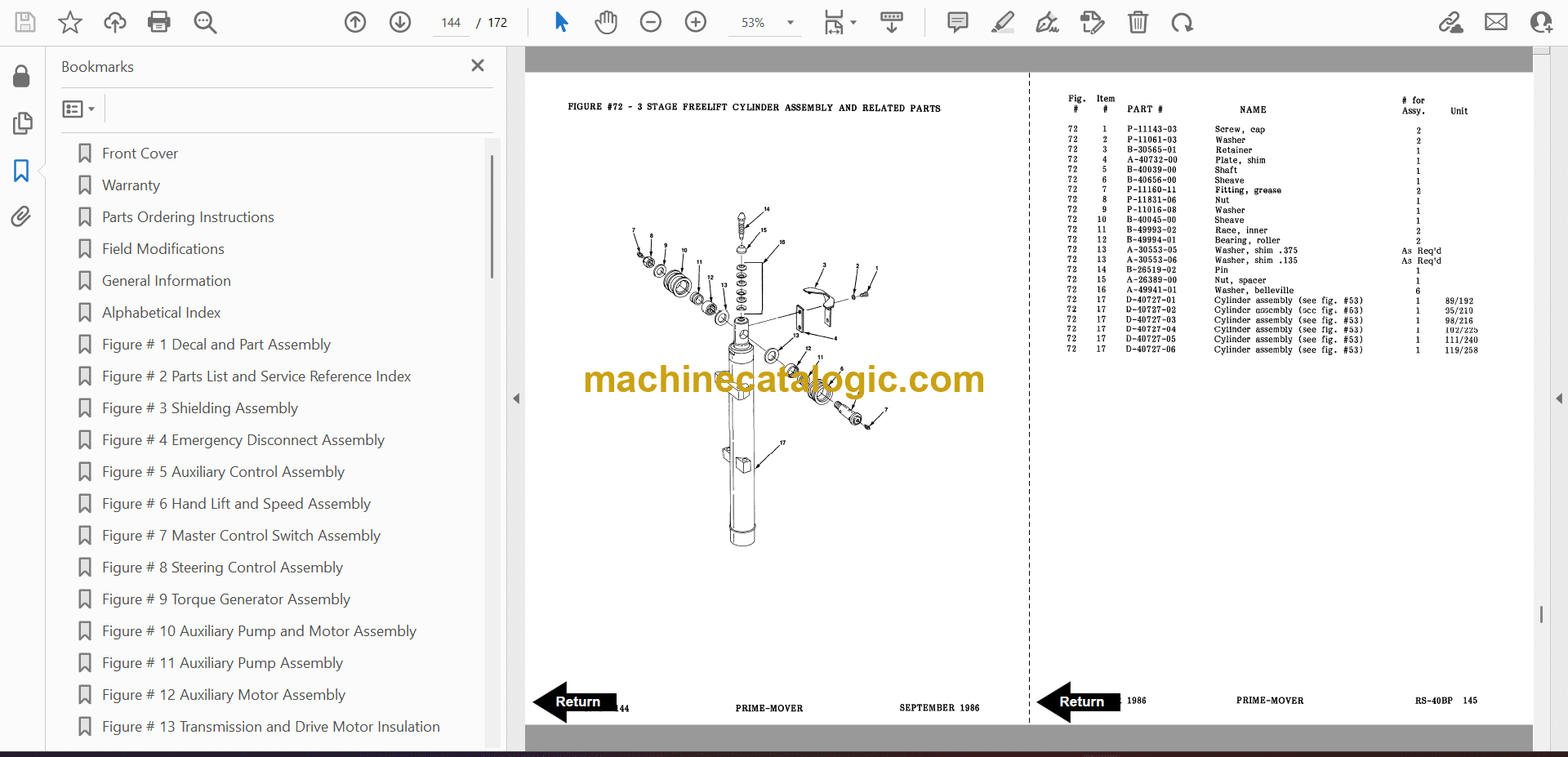Screen dimensions: 1568x757
Task: Open the share with others icon
Action: 1541,22
